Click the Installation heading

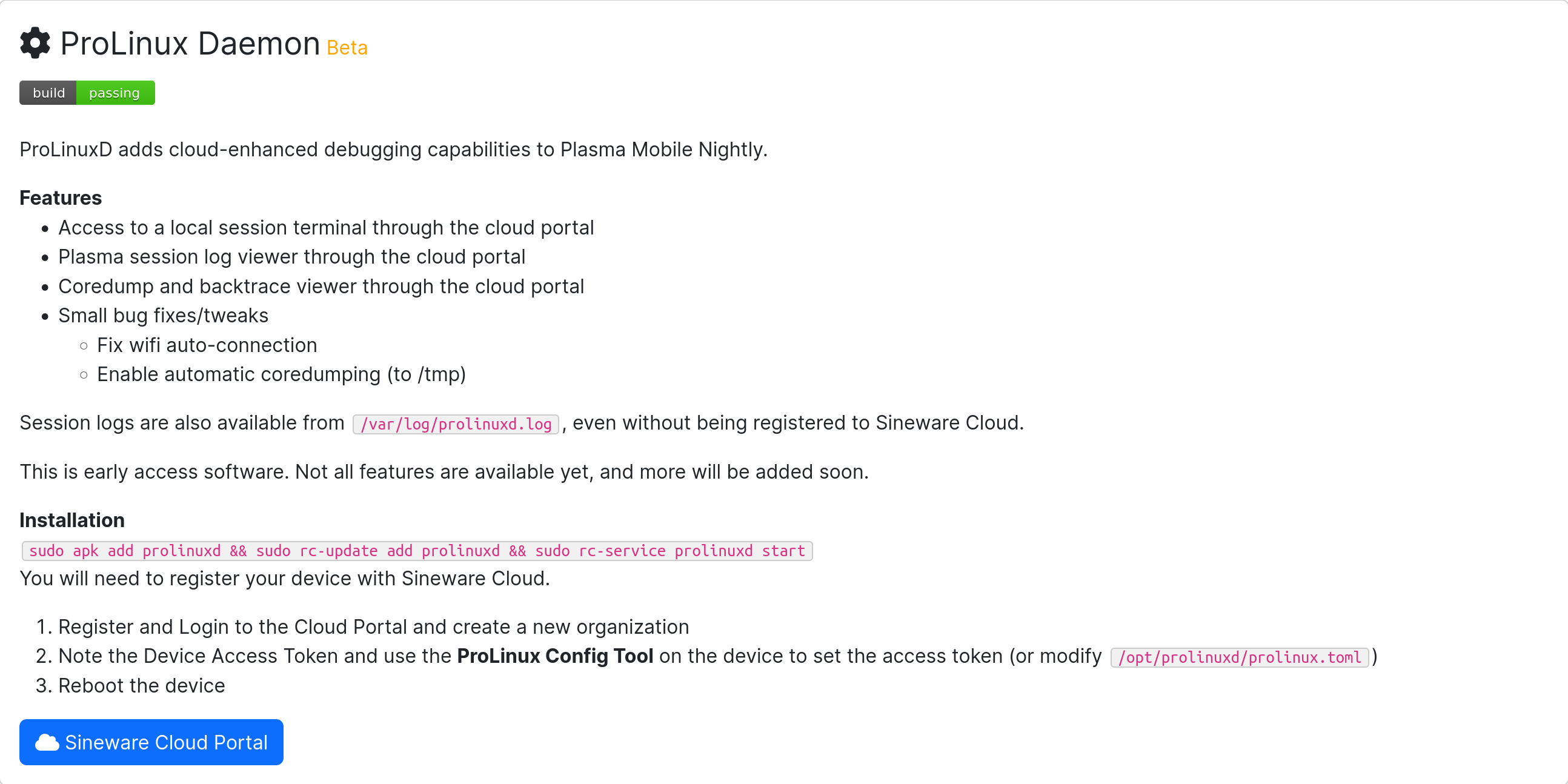pyautogui.click(x=72, y=520)
